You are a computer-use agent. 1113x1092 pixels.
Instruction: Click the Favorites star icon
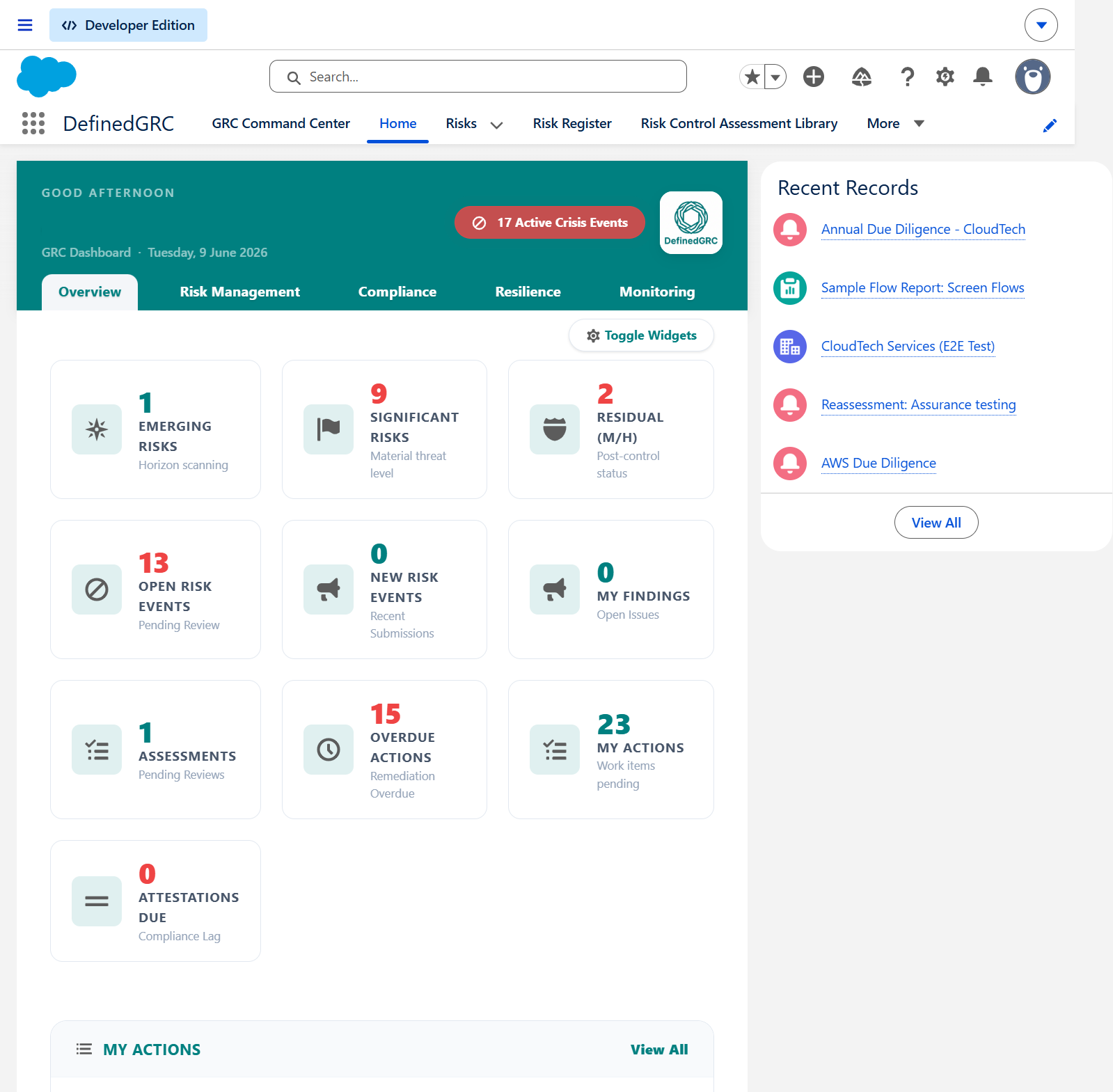coord(752,77)
